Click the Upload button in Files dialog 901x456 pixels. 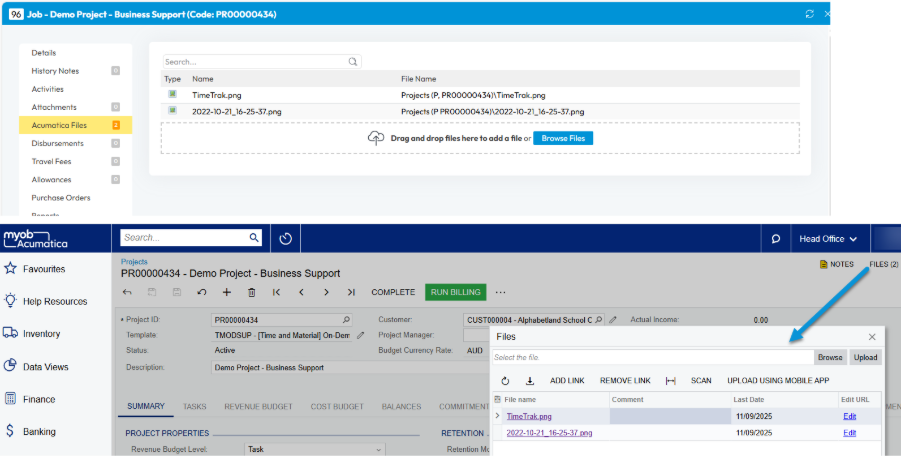pyautogui.click(x=865, y=357)
